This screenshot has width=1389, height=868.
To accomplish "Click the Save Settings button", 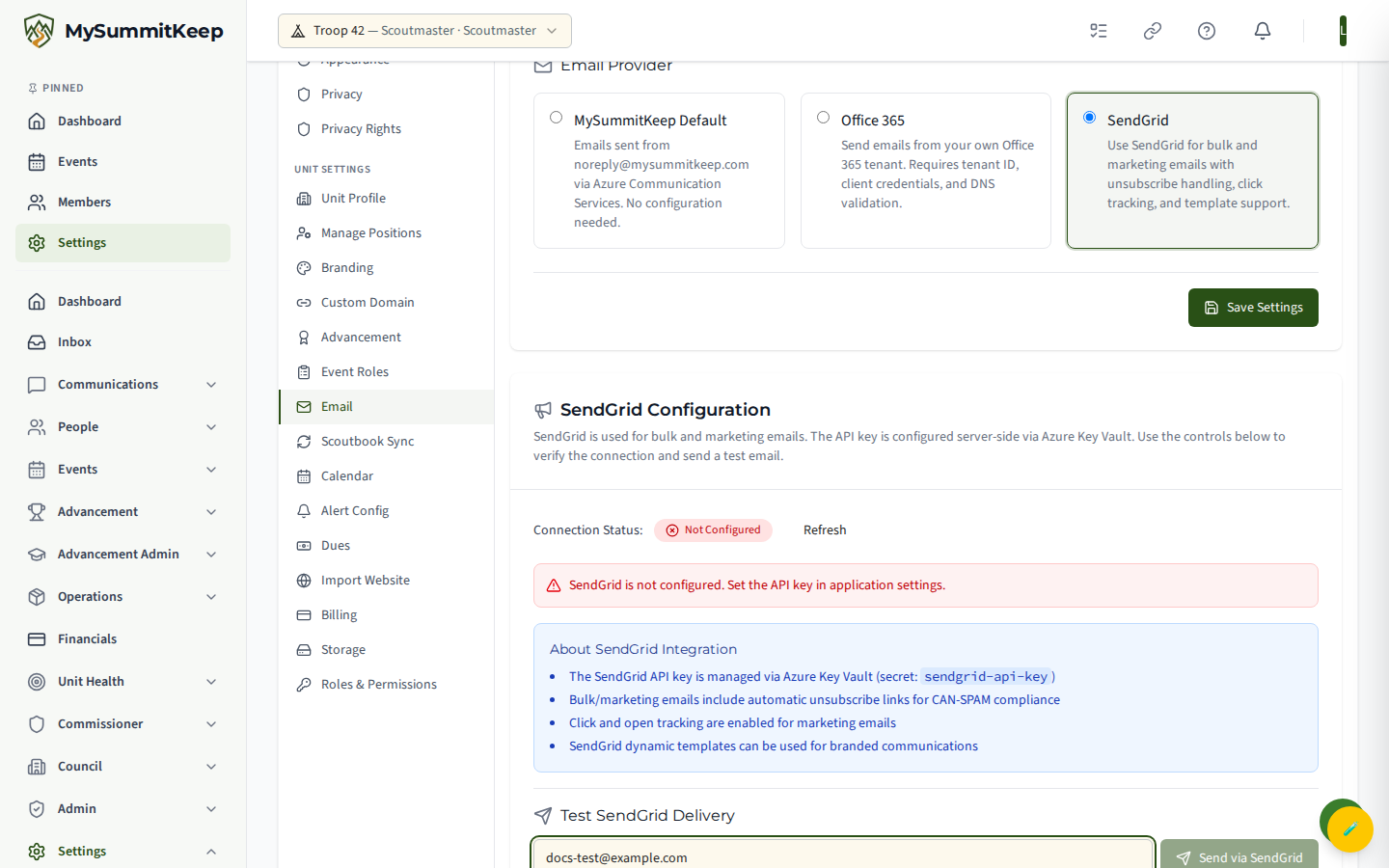I will click(x=1253, y=308).
